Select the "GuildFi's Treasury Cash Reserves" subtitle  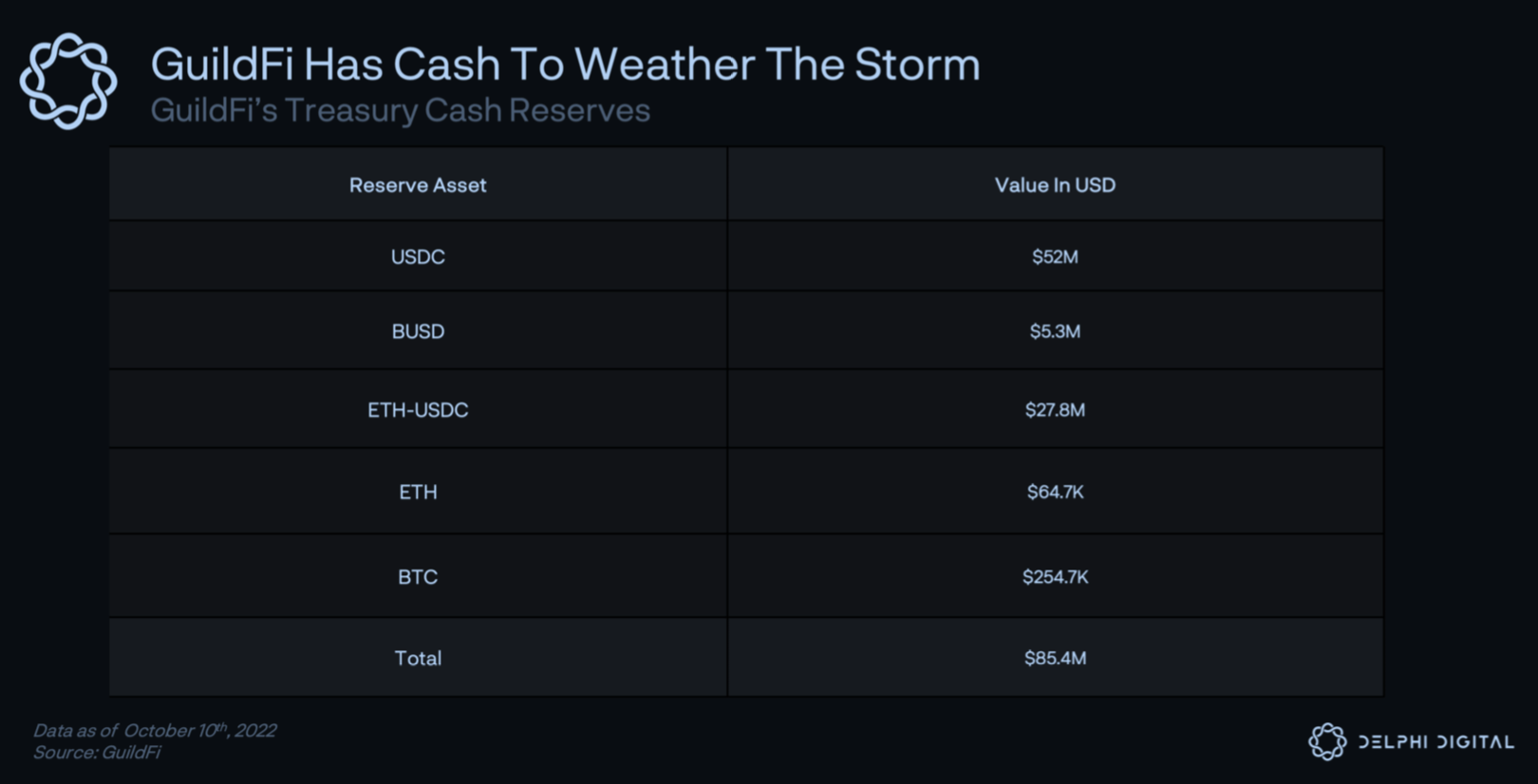(400, 111)
